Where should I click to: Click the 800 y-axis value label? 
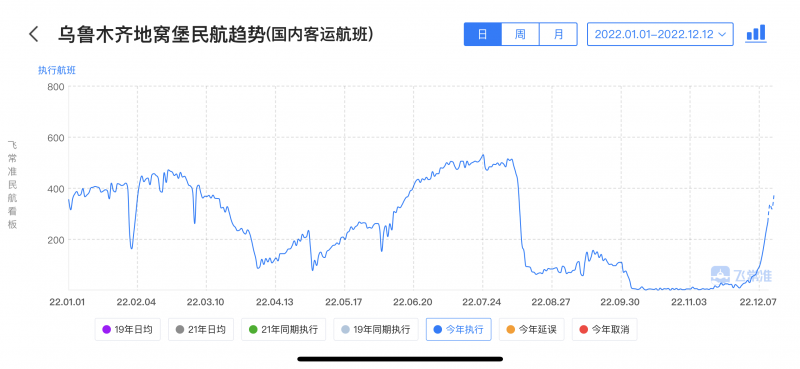click(x=55, y=86)
